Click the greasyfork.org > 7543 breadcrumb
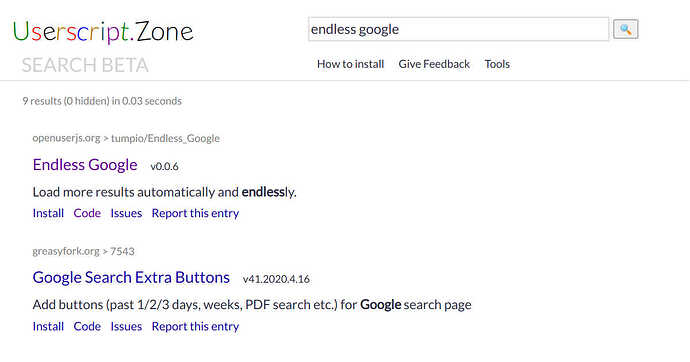Viewport: 690px width, 362px height. click(83, 252)
